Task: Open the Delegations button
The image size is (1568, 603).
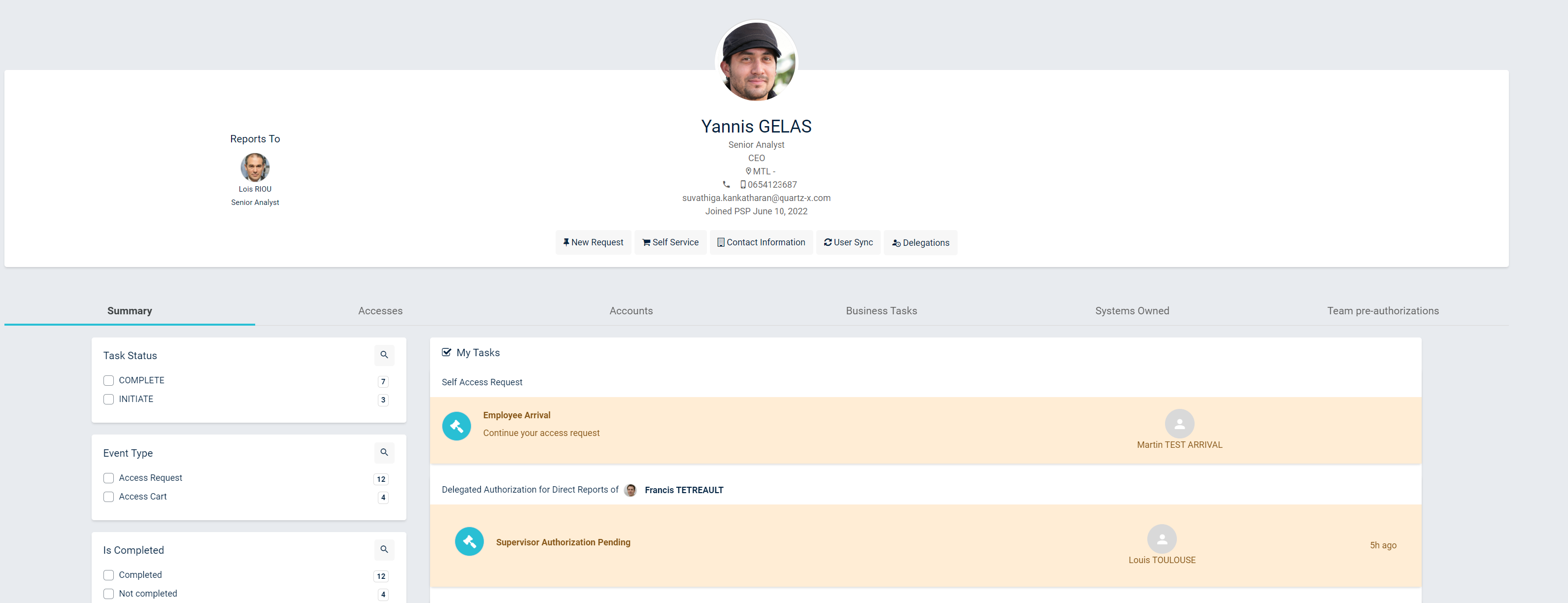Action: pyautogui.click(x=920, y=243)
